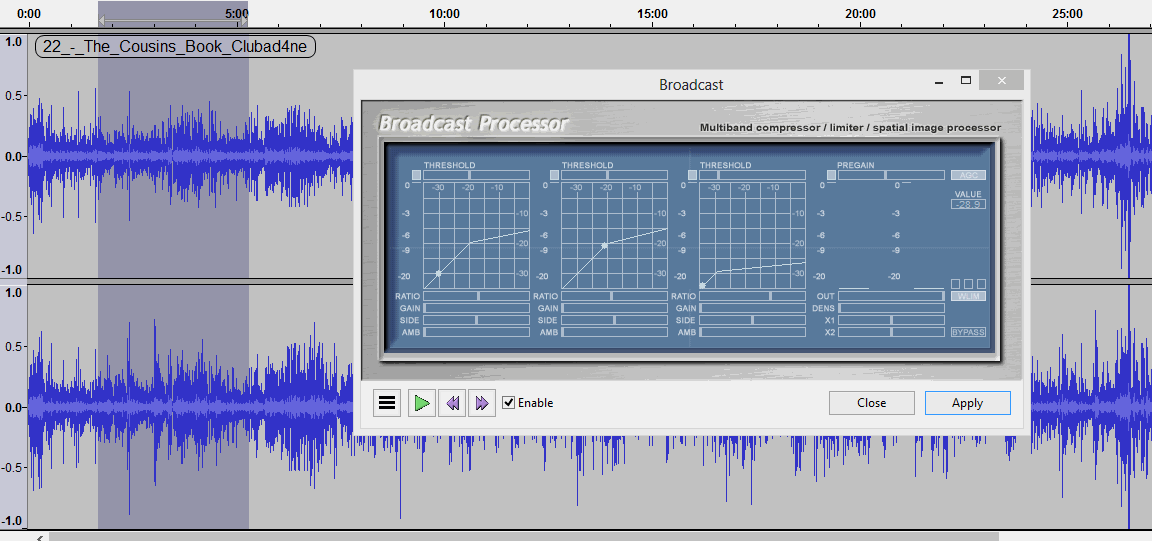This screenshot has width=1152, height=541.
Task: Toggle third band square button beside Threshold
Action: point(692,175)
